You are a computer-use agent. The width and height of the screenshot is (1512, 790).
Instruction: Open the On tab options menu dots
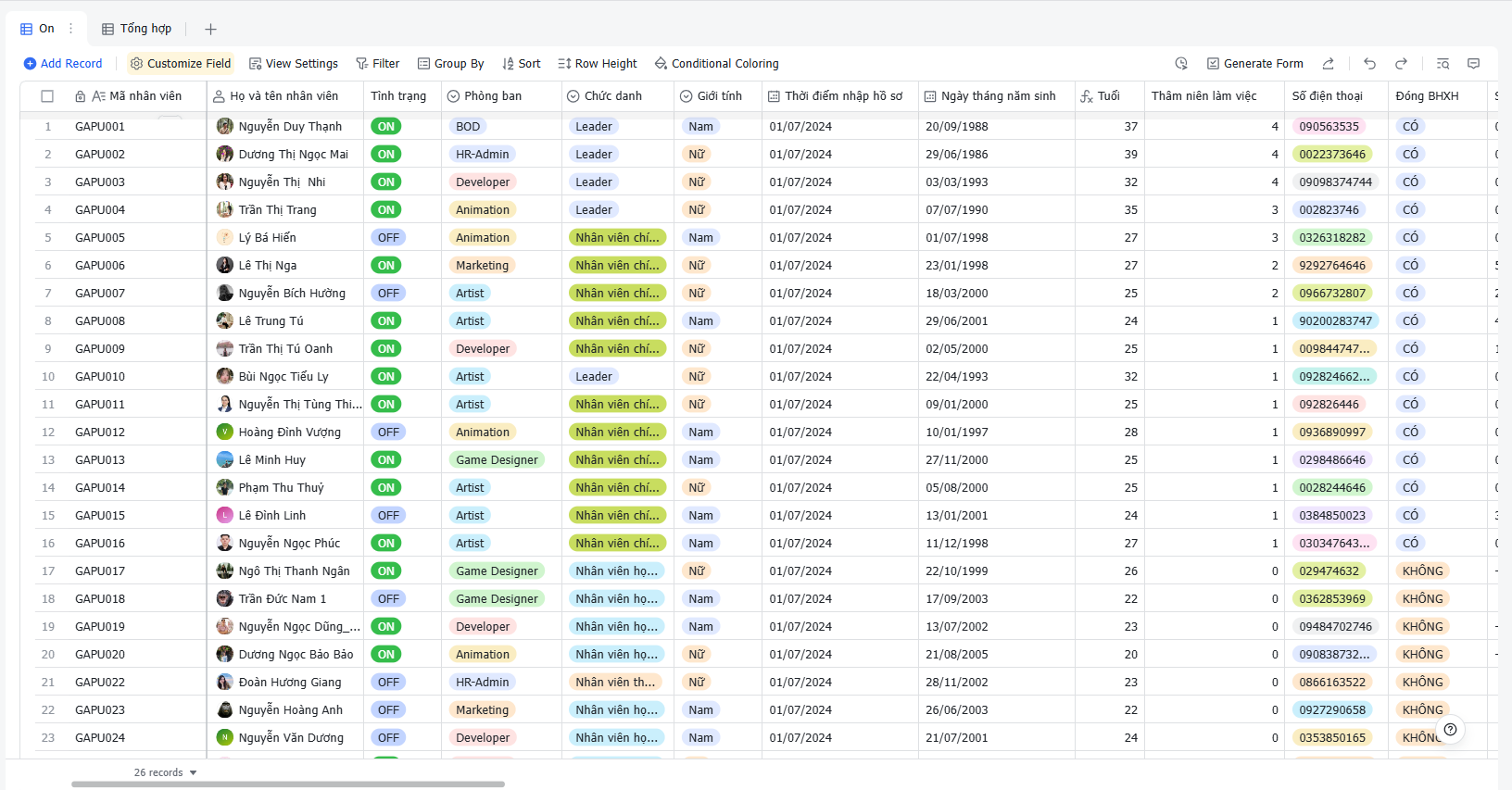pos(70,29)
